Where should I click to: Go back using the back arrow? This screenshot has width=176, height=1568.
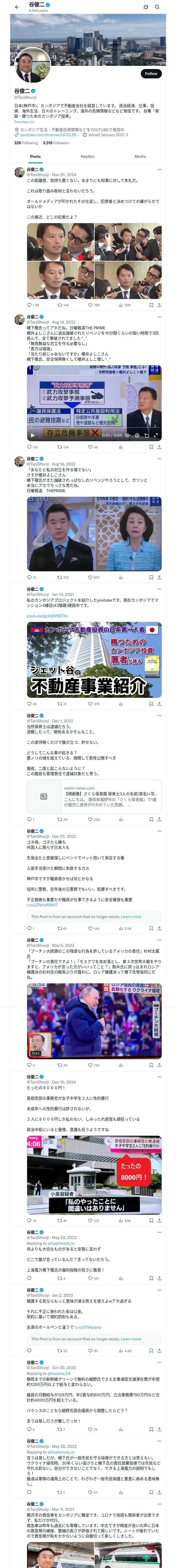17,7
